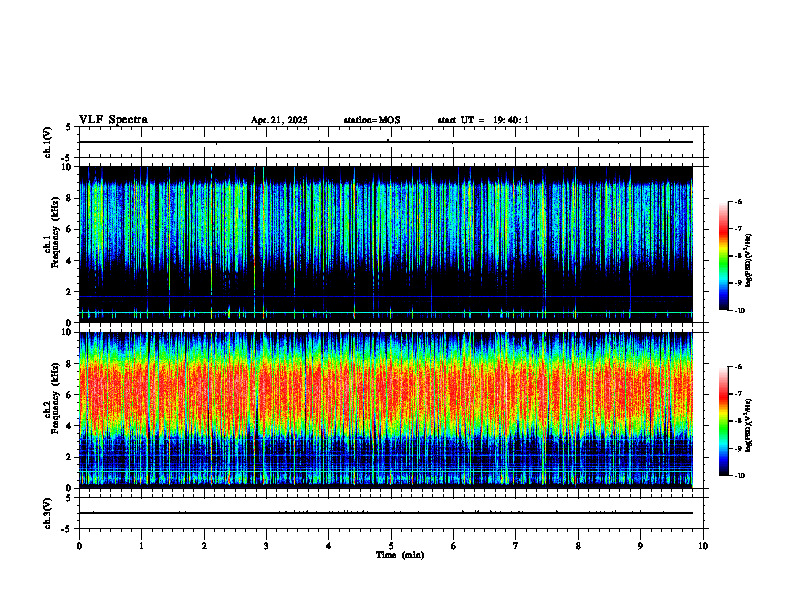Click the ch.3 voltage waveform trace
Image resolution: width=792 pixels, height=612 pixels.
coord(386,513)
